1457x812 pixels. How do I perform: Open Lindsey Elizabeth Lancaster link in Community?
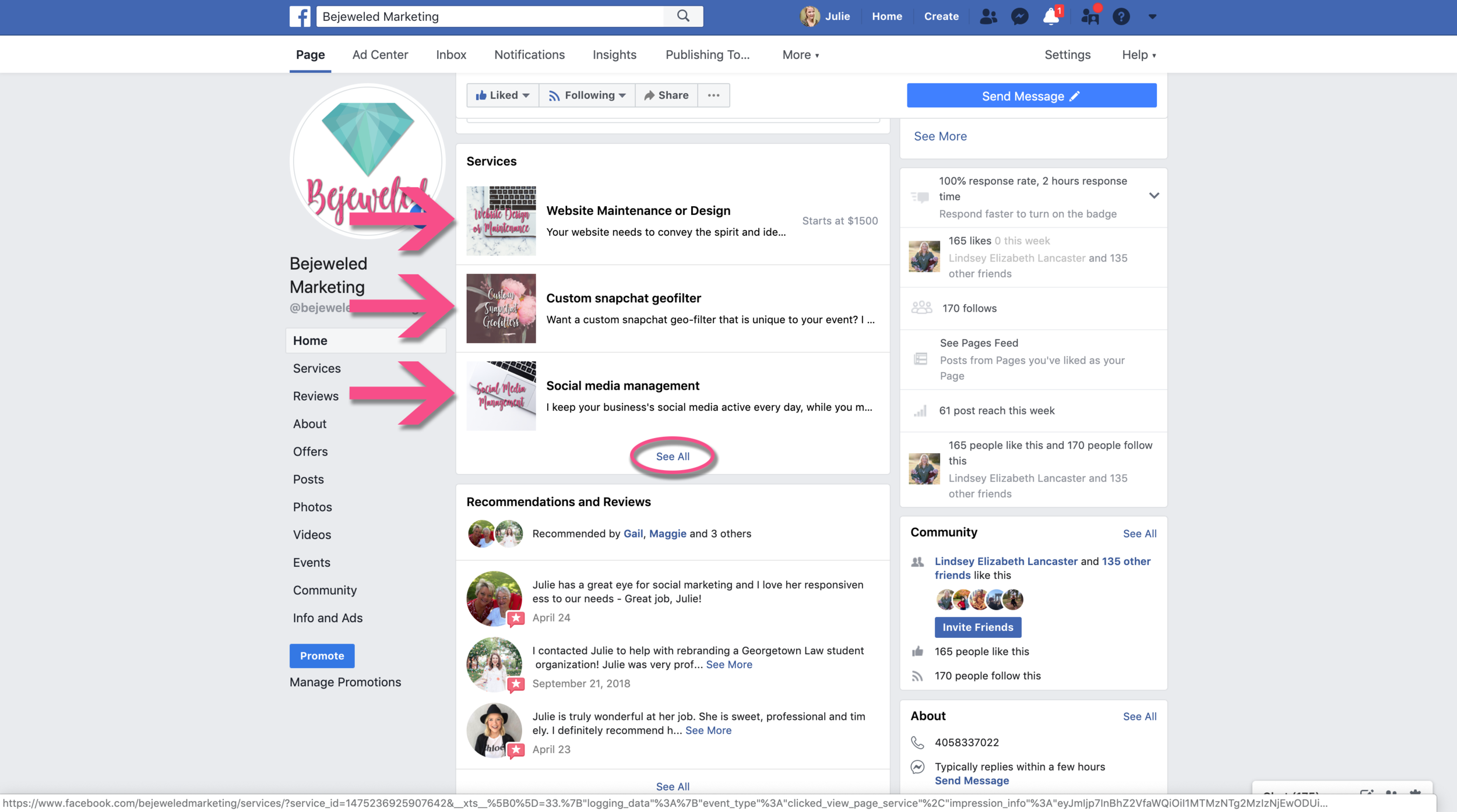point(1006,562)
